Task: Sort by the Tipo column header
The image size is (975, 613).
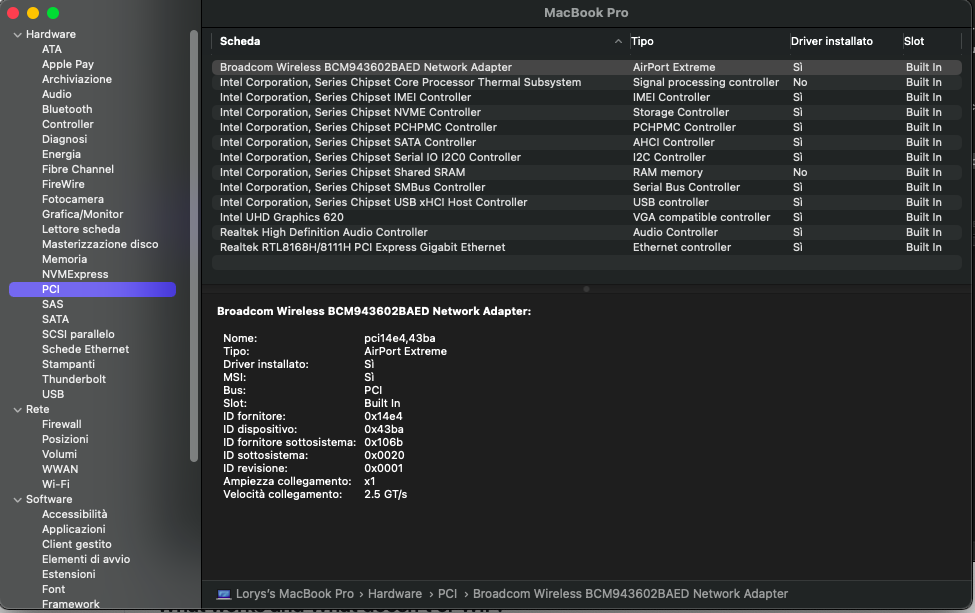Action: click(x=642, y=41)
